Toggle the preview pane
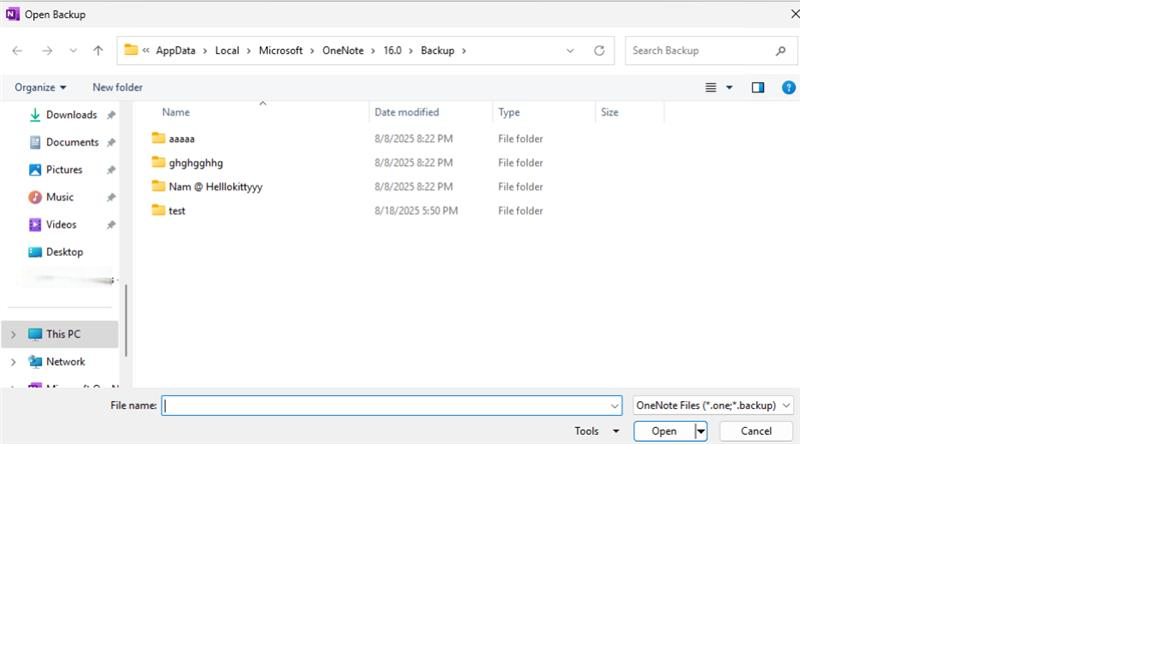Screen dimensions: 1152x648 (x=758, y=87)
